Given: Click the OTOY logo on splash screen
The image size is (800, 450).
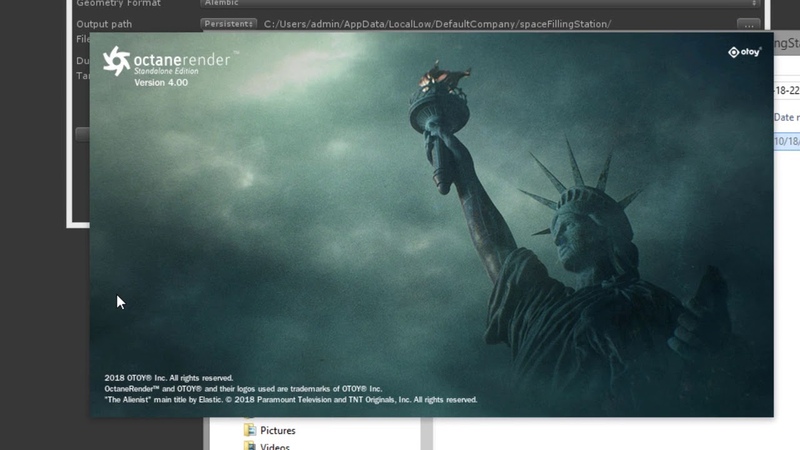Looking at the screenshot, I should 744,52.
